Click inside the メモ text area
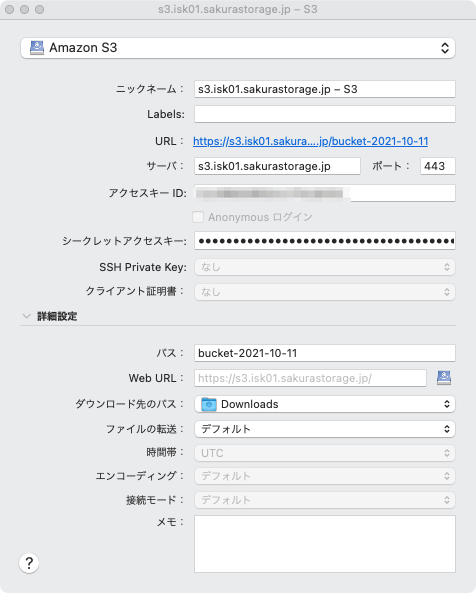The width and height of the screenshot is (476, 593). tap(325, 544)
